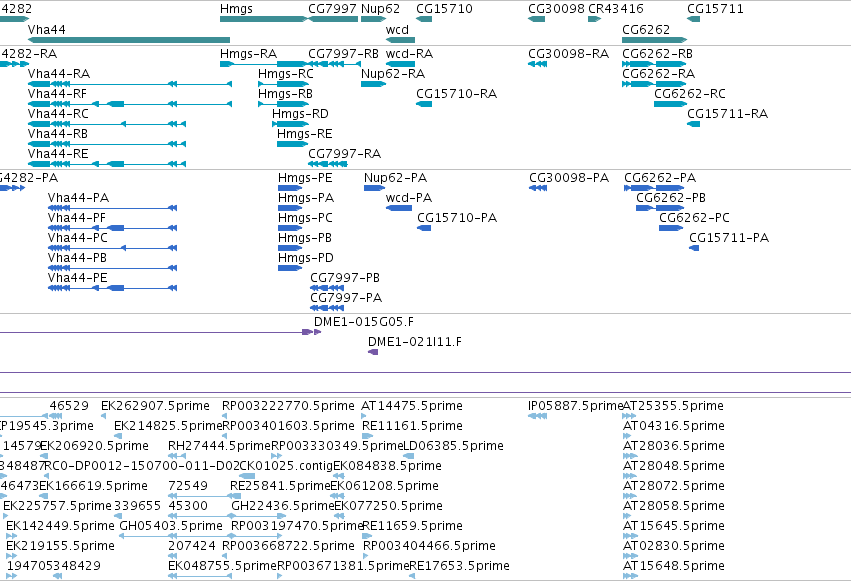Open the CG6262-RA transcript label
The height and width of the screenshot is (581, 851).
point(658,74)
